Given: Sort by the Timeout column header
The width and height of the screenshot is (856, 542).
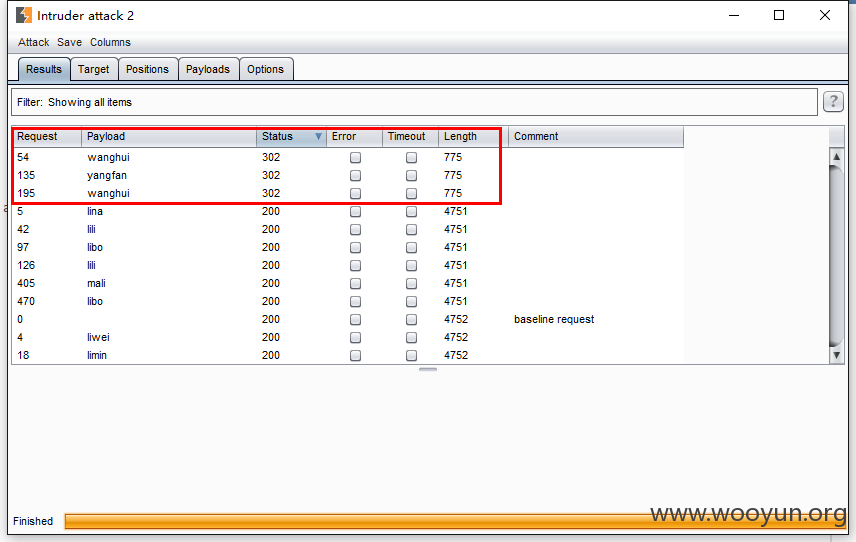Looking at the screenshot, I should 411,136.
